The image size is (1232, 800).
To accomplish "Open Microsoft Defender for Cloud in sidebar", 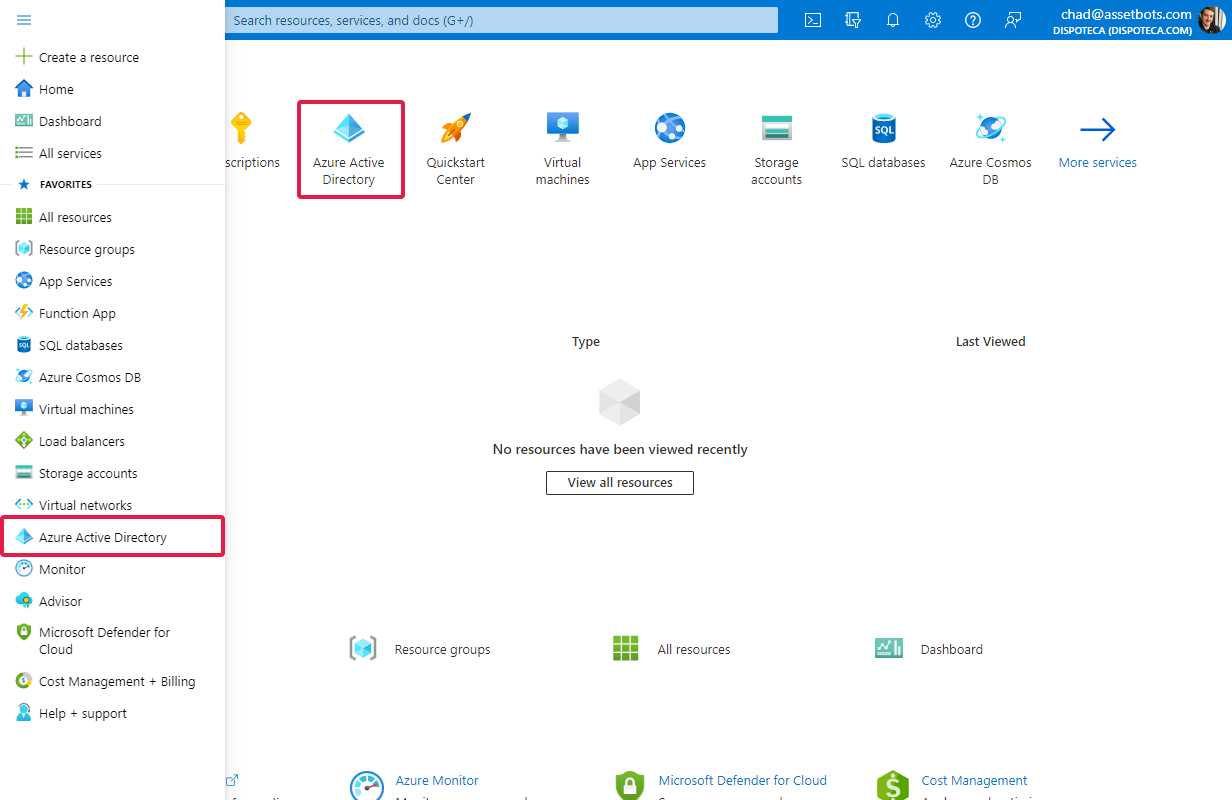I will 112,641.
